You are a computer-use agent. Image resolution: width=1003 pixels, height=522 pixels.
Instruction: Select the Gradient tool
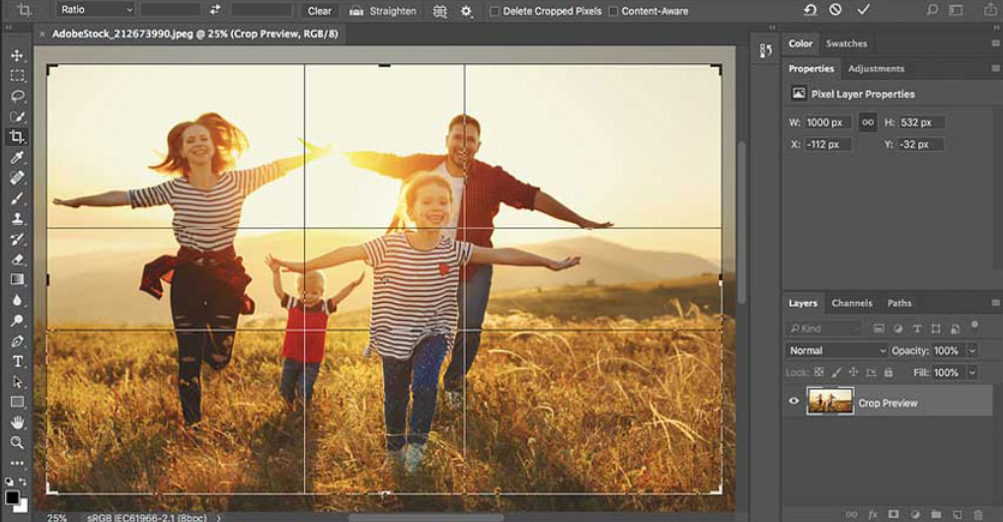(x=17, y=280)
